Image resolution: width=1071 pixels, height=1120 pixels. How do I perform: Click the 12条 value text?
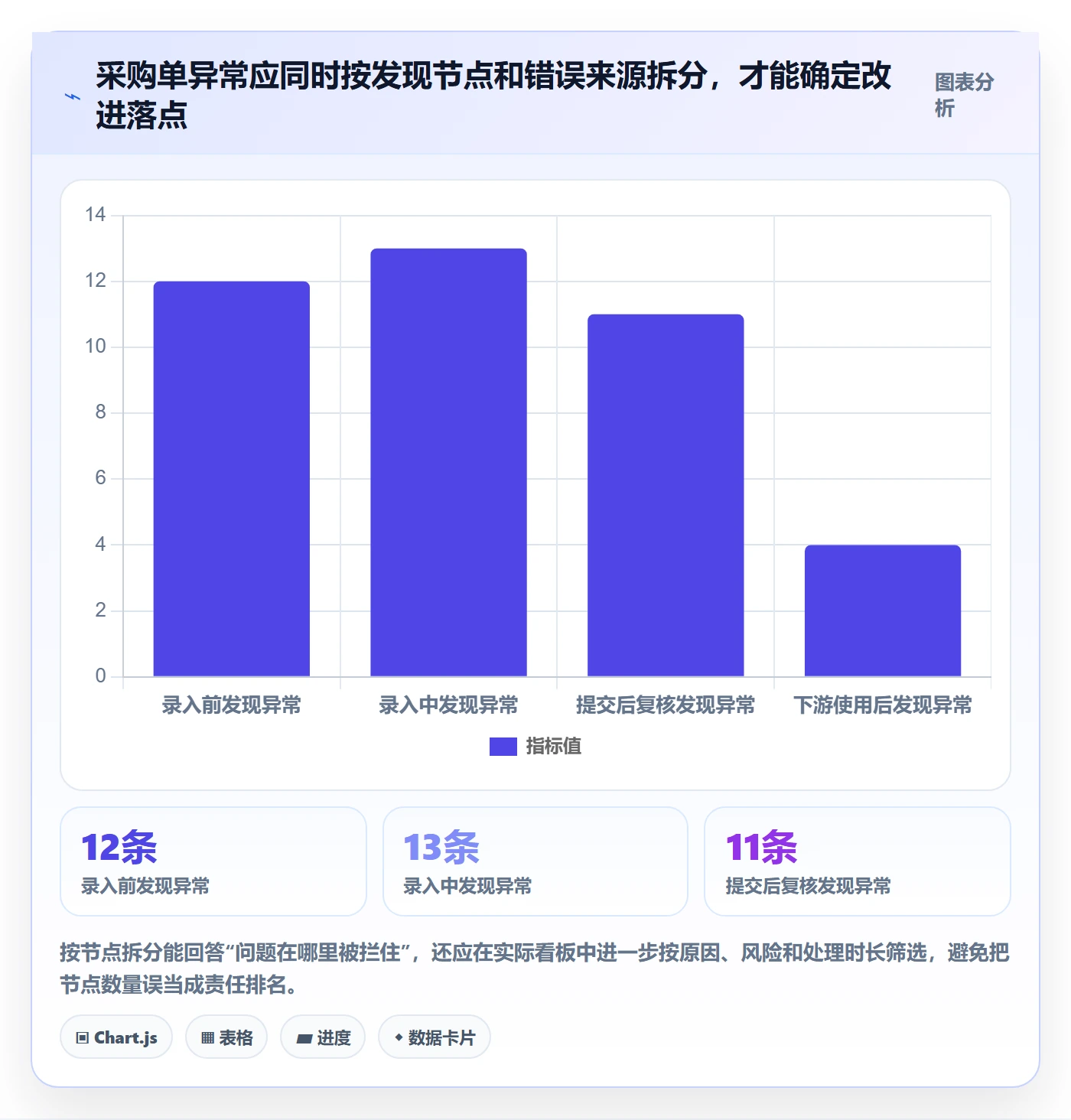(119, 847)
